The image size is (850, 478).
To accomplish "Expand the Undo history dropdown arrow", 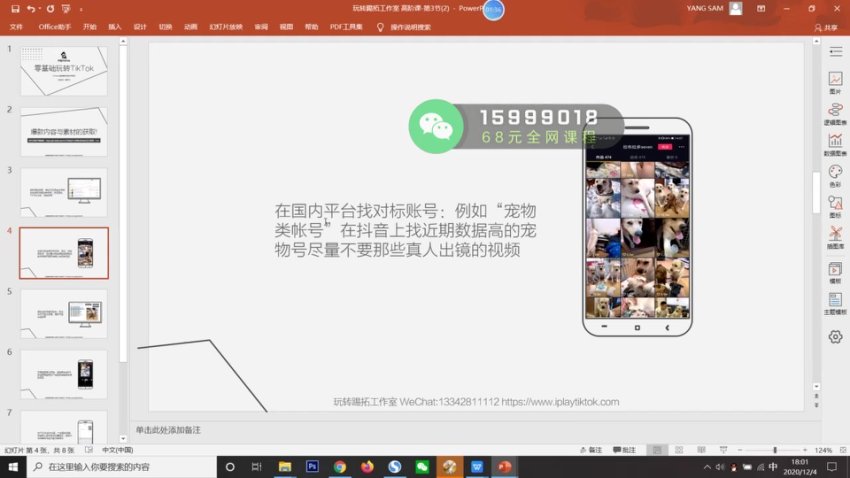I will (40, 8).
